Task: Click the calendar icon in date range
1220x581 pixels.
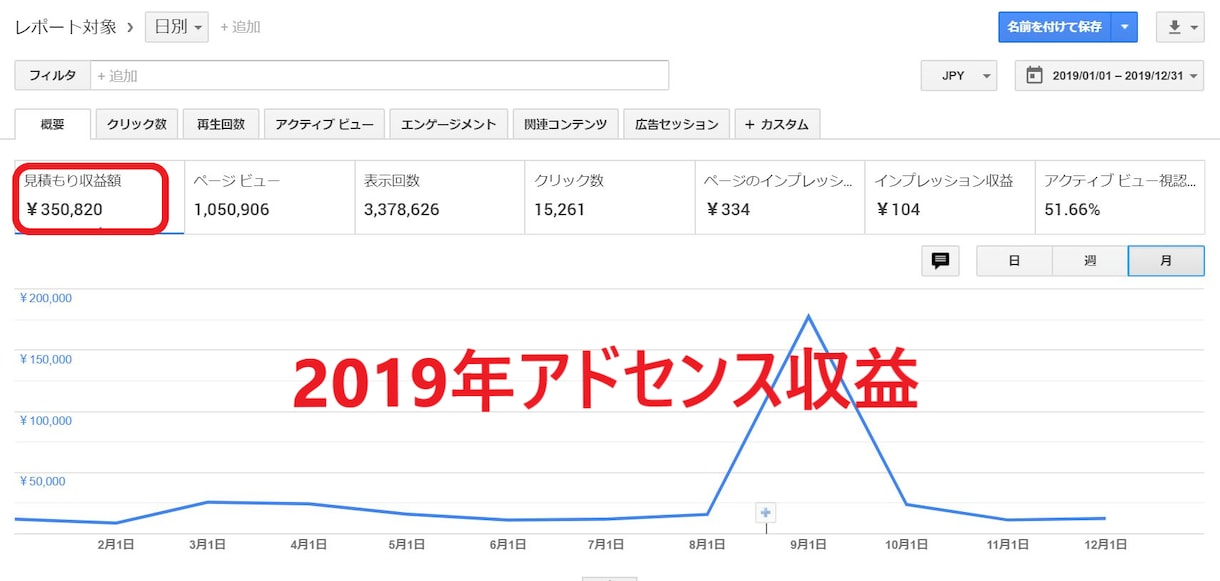Action: [x=1034, y=75]
